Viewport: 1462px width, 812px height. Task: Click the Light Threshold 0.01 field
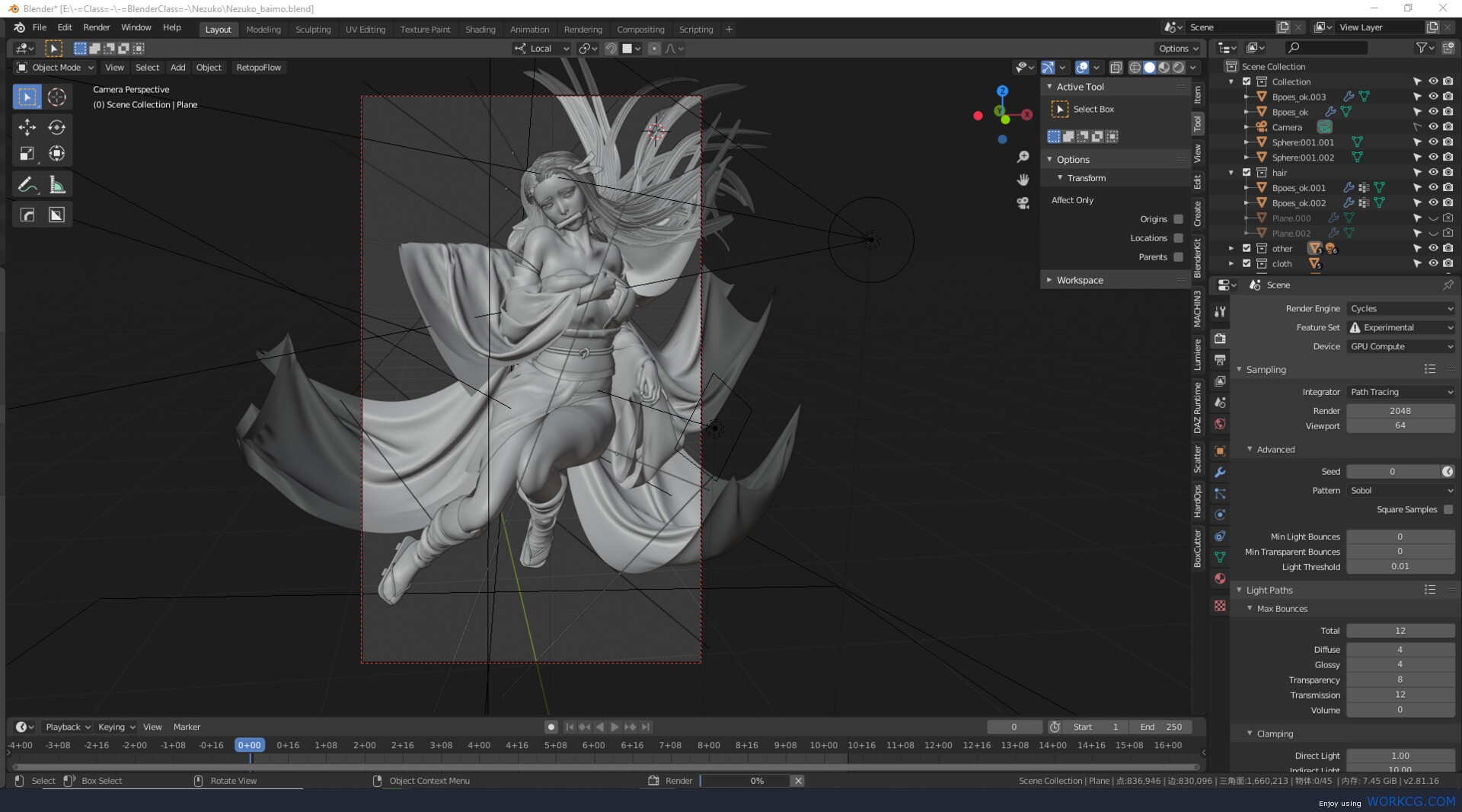click(1400, 567)
